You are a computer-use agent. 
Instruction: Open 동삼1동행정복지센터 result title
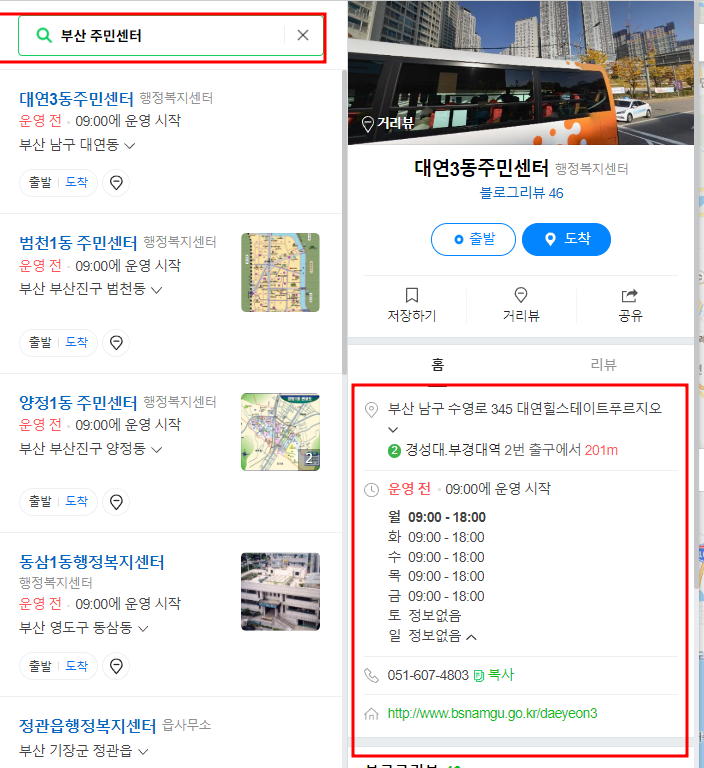pyautogui.click(x=92, y=562)
